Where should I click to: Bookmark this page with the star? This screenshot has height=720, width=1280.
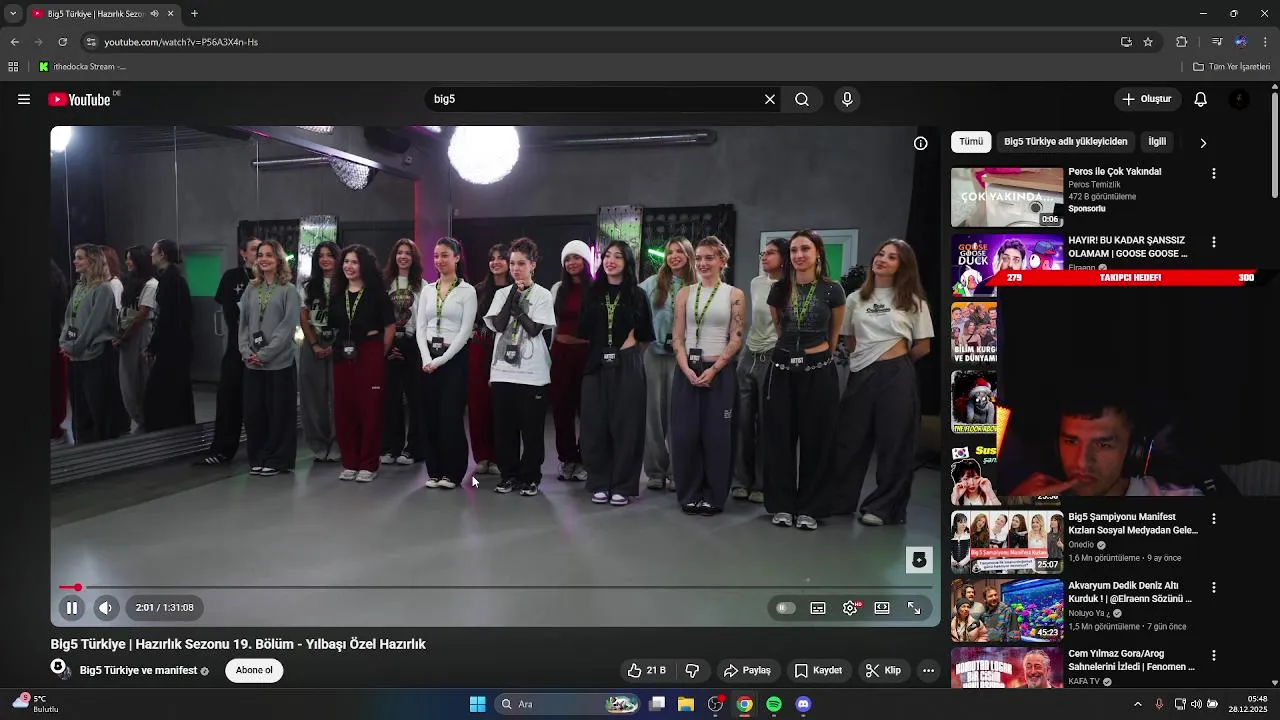coord(1148,42)
